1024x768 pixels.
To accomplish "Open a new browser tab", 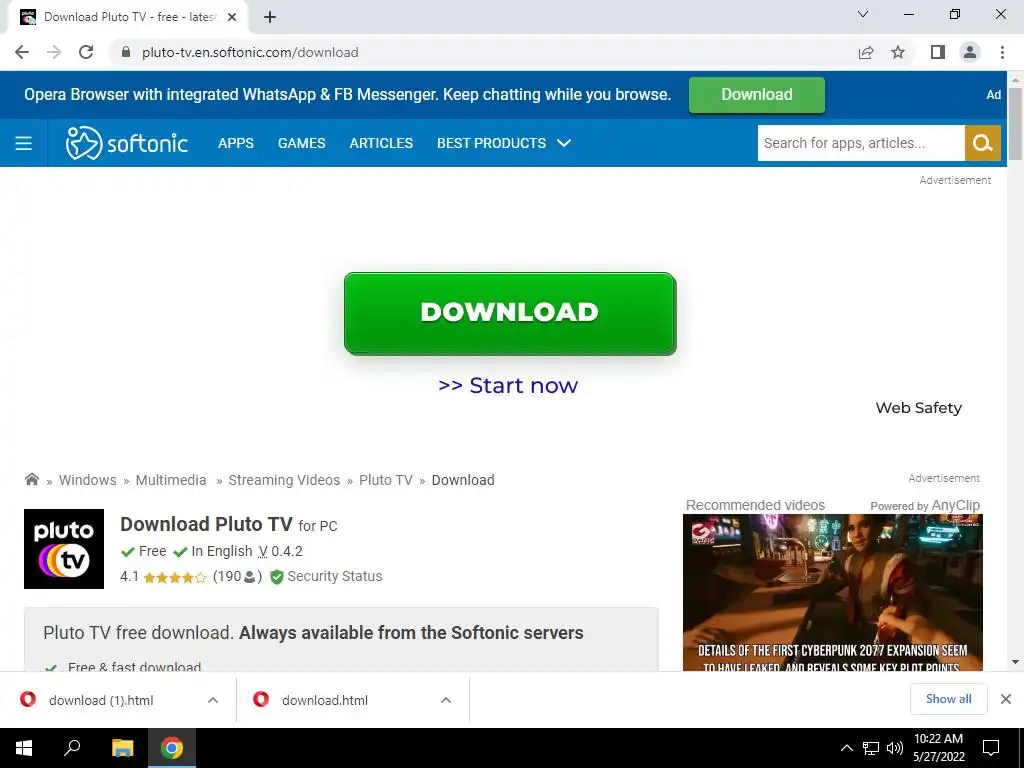I will point(270,17).
